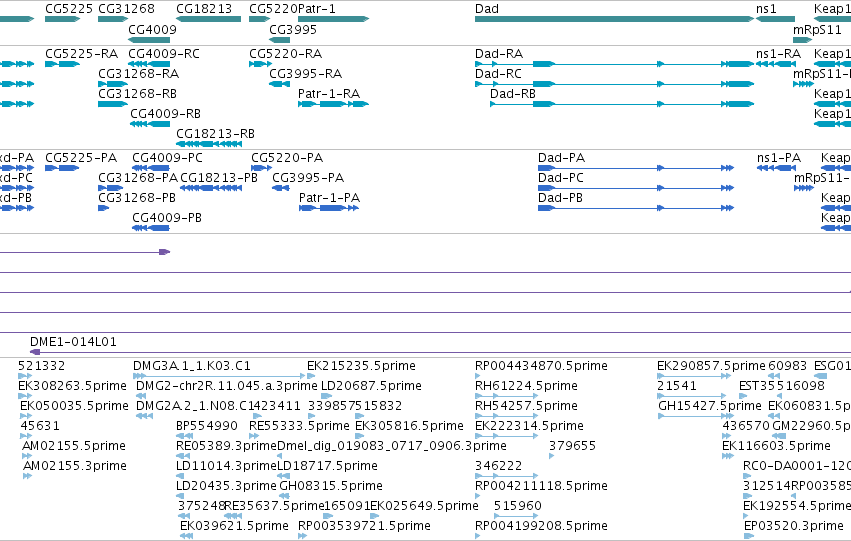Viewport: 851px width, 541px height.
Task: Click the EP03520.3prime EST label
Action: pyautogui.click(x=793, y=526)
